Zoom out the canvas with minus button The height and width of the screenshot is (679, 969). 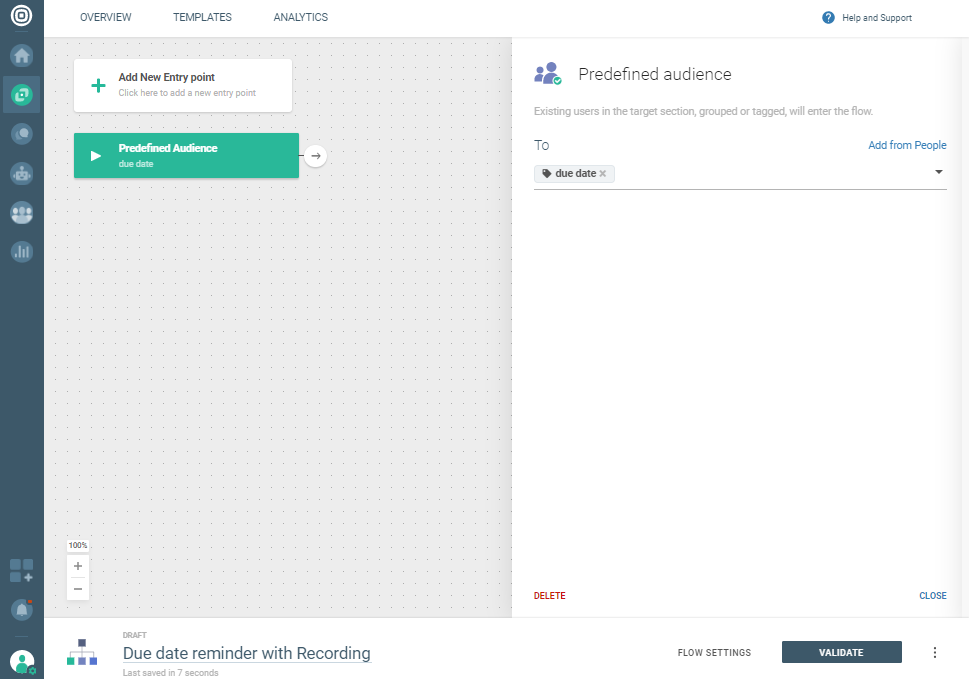pyautogui.click(x=78, y=589)
